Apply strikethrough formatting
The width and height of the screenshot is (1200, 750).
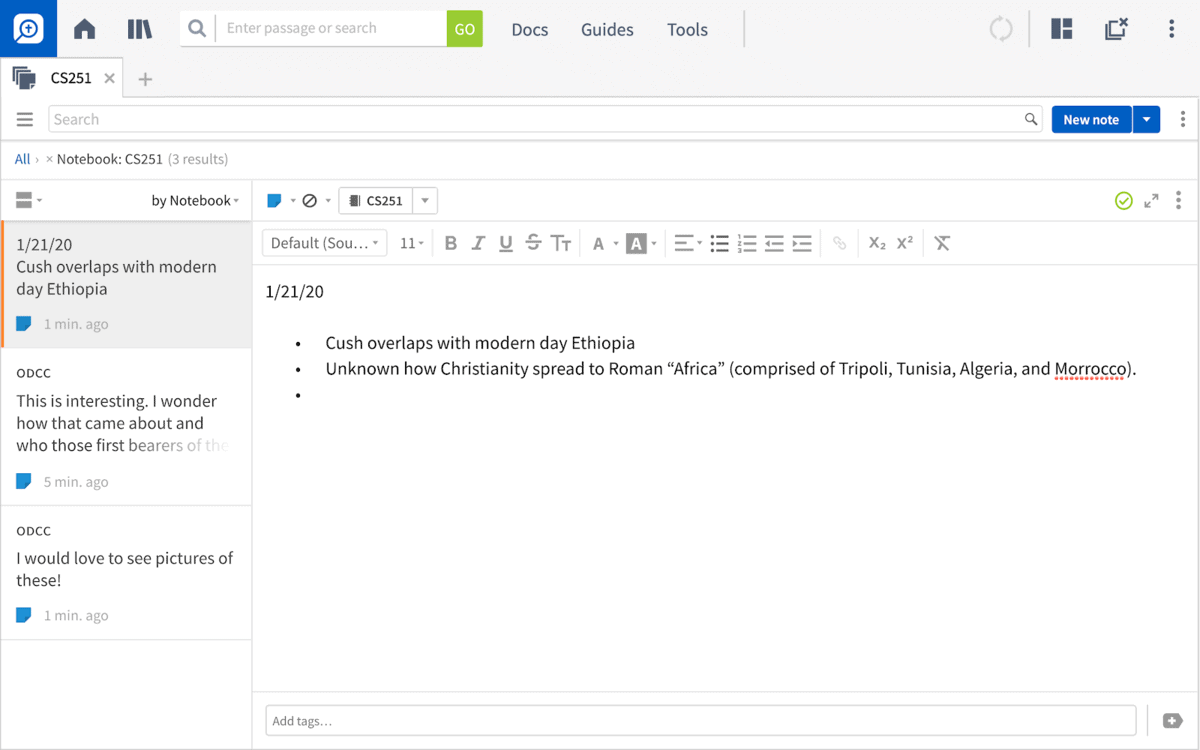(x=533, y=243)
